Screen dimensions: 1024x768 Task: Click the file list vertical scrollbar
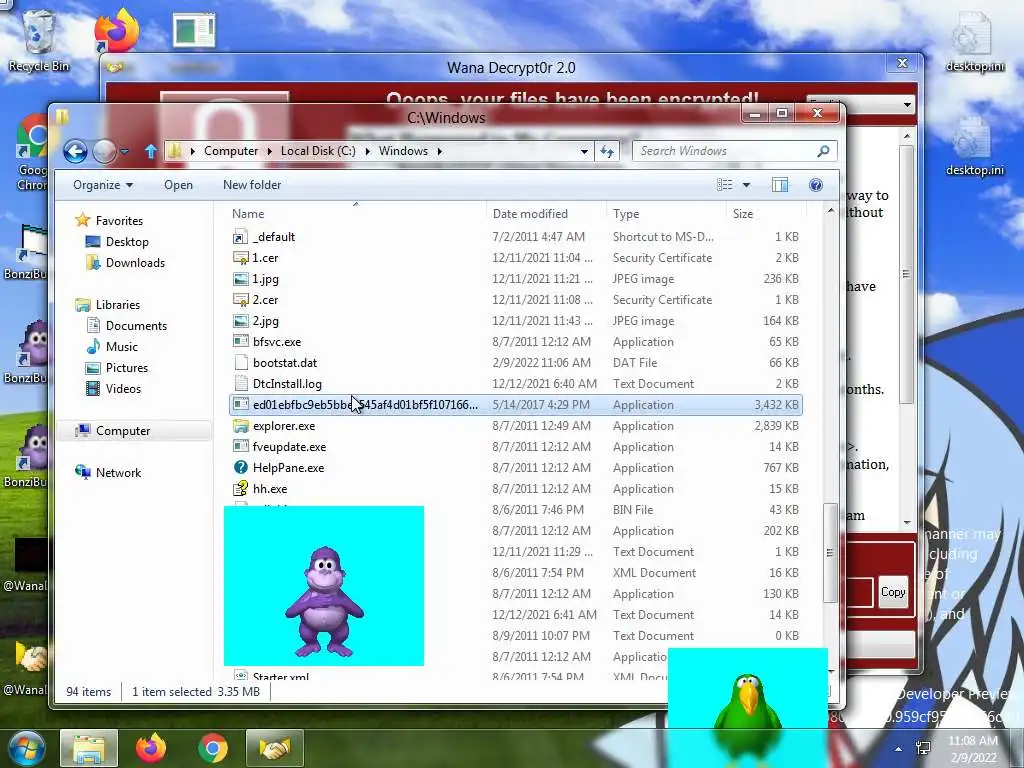830,552
